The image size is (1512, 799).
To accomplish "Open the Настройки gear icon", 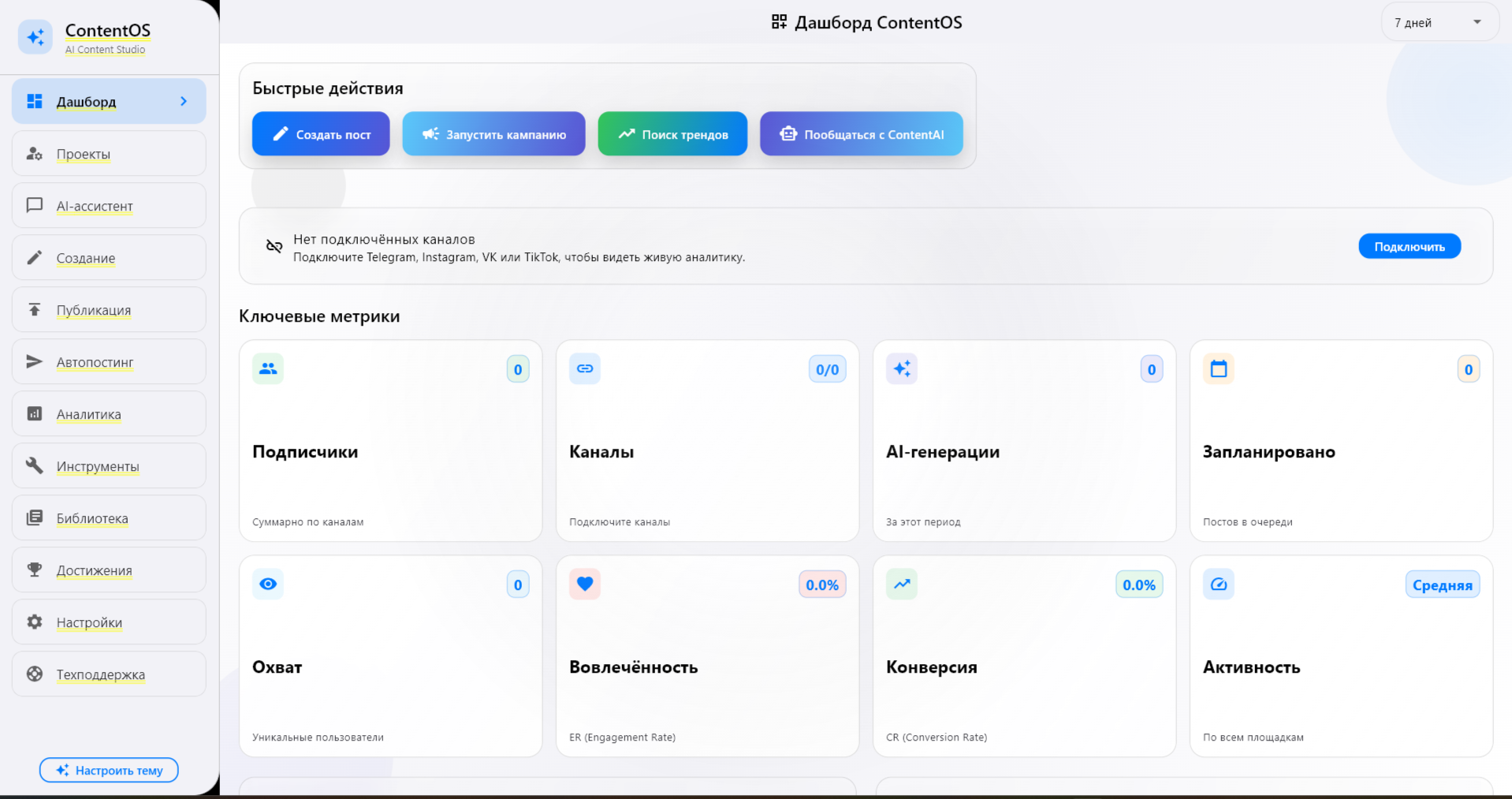I will pyautogui.click(x=35, y=622).
